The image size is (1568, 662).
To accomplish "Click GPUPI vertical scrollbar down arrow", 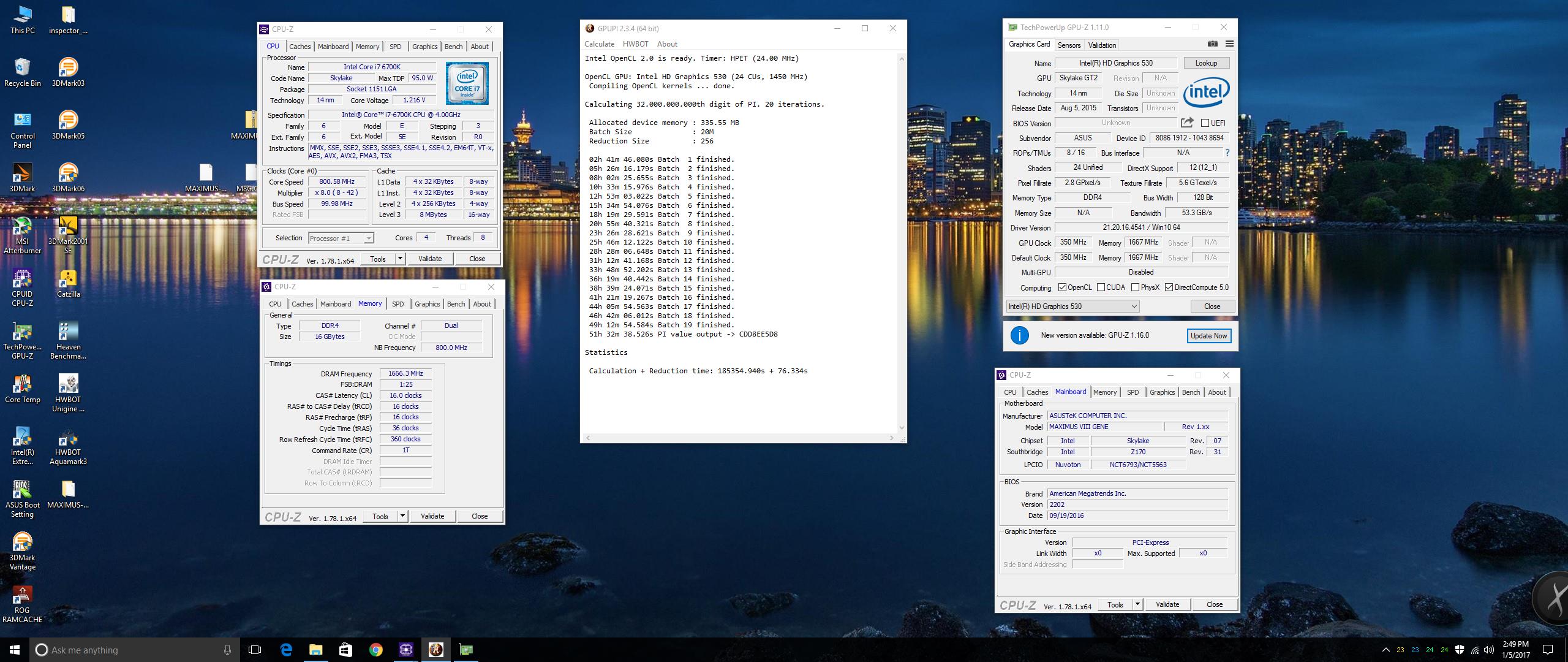I will pyautogui.click(x=901, y=428).
